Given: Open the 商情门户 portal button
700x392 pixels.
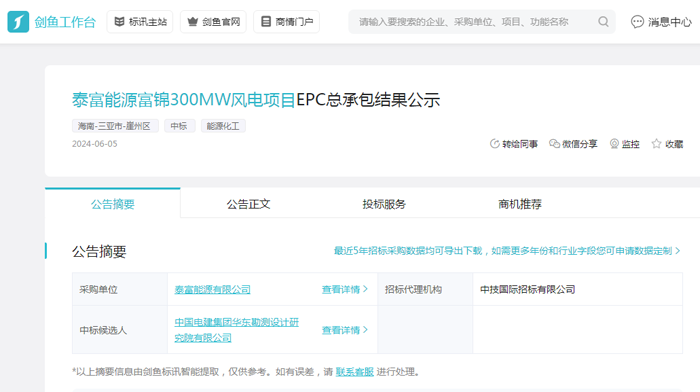Looking at the screenshot, I should click(287, 21).
